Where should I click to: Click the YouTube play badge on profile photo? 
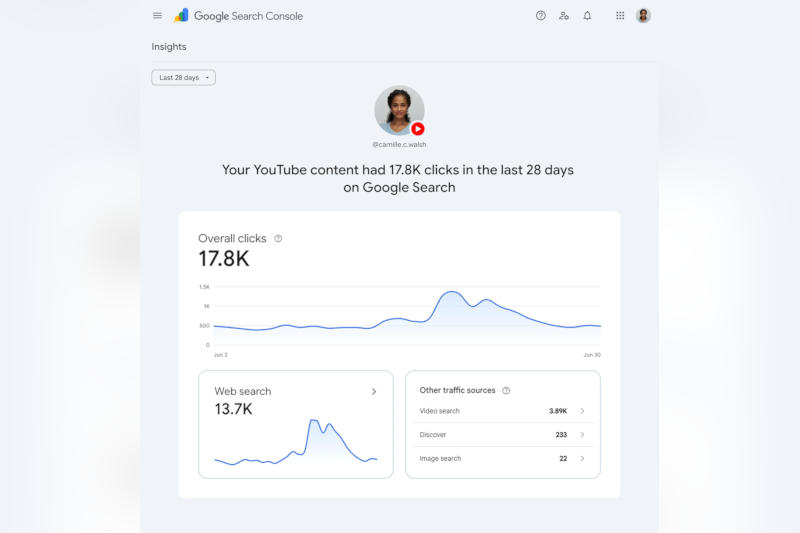[x=418, y=129]
